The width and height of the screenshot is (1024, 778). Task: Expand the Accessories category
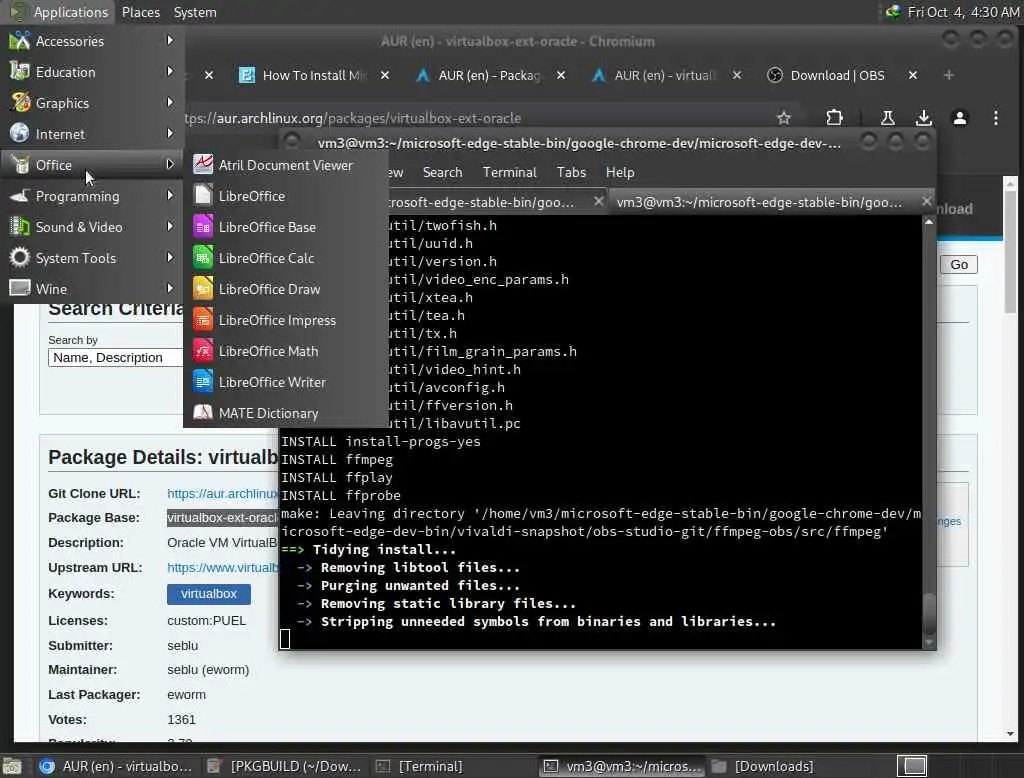pyautogui.click(x=92, y=41)
